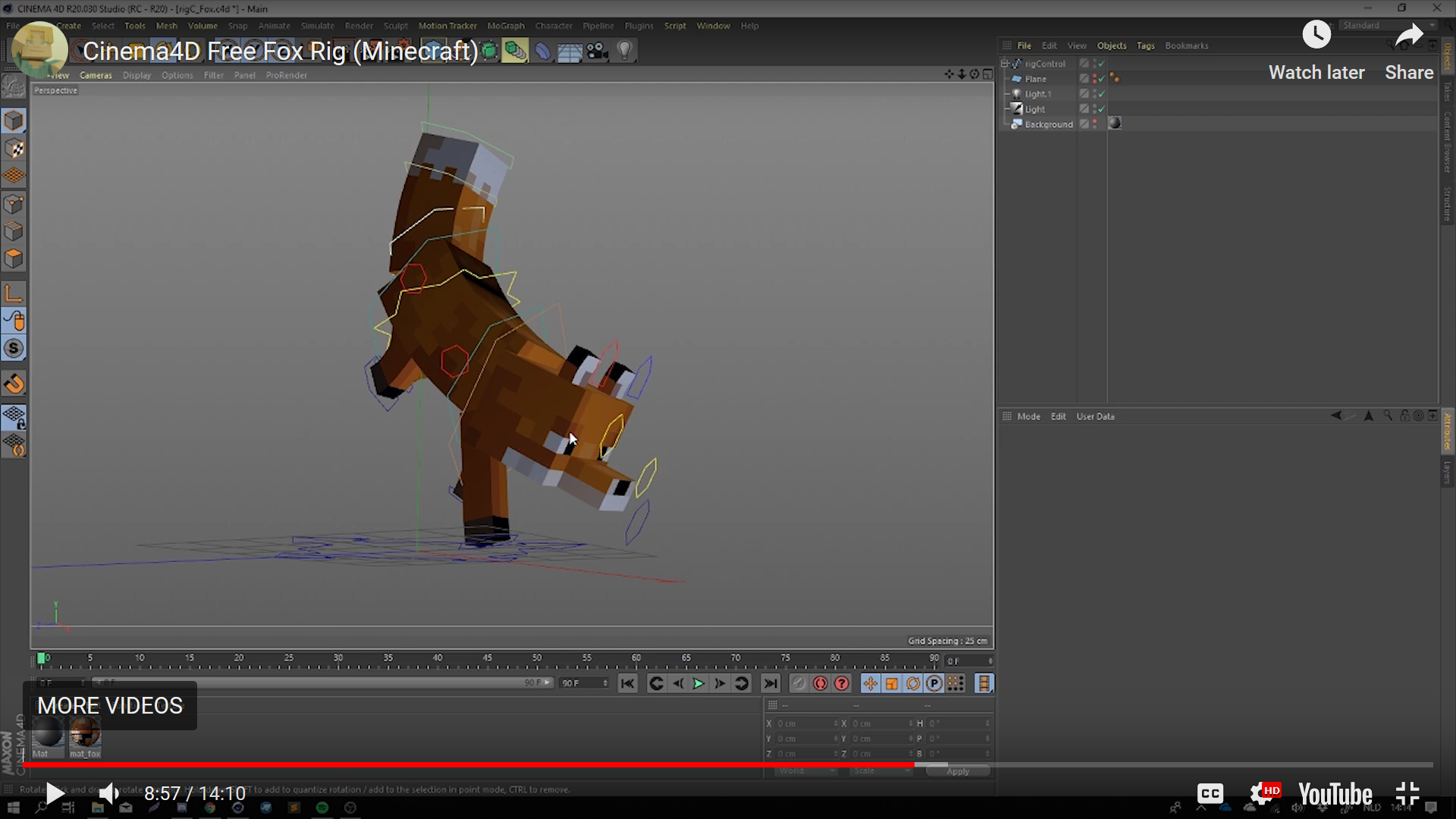
Task: Step to previous frame
Action: (x=678, y=683)
